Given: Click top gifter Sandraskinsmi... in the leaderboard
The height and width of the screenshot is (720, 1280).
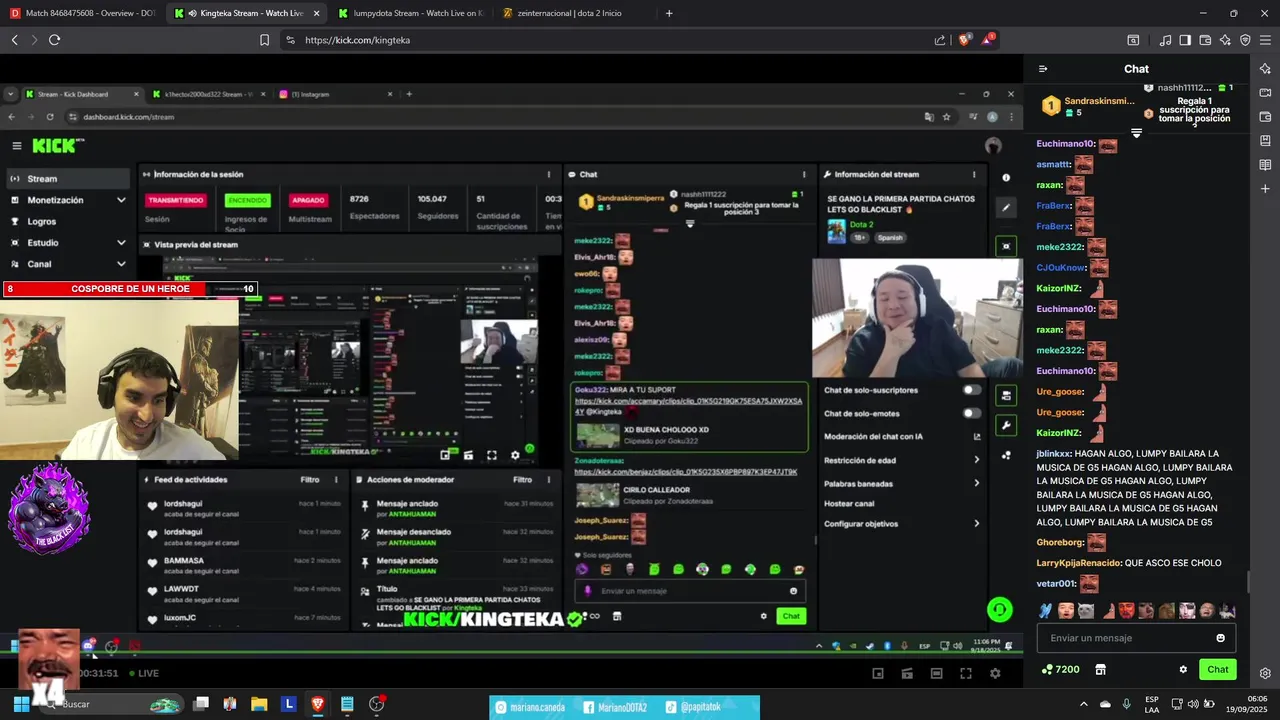Looking at the screenshot, I should pos(1098,101).
